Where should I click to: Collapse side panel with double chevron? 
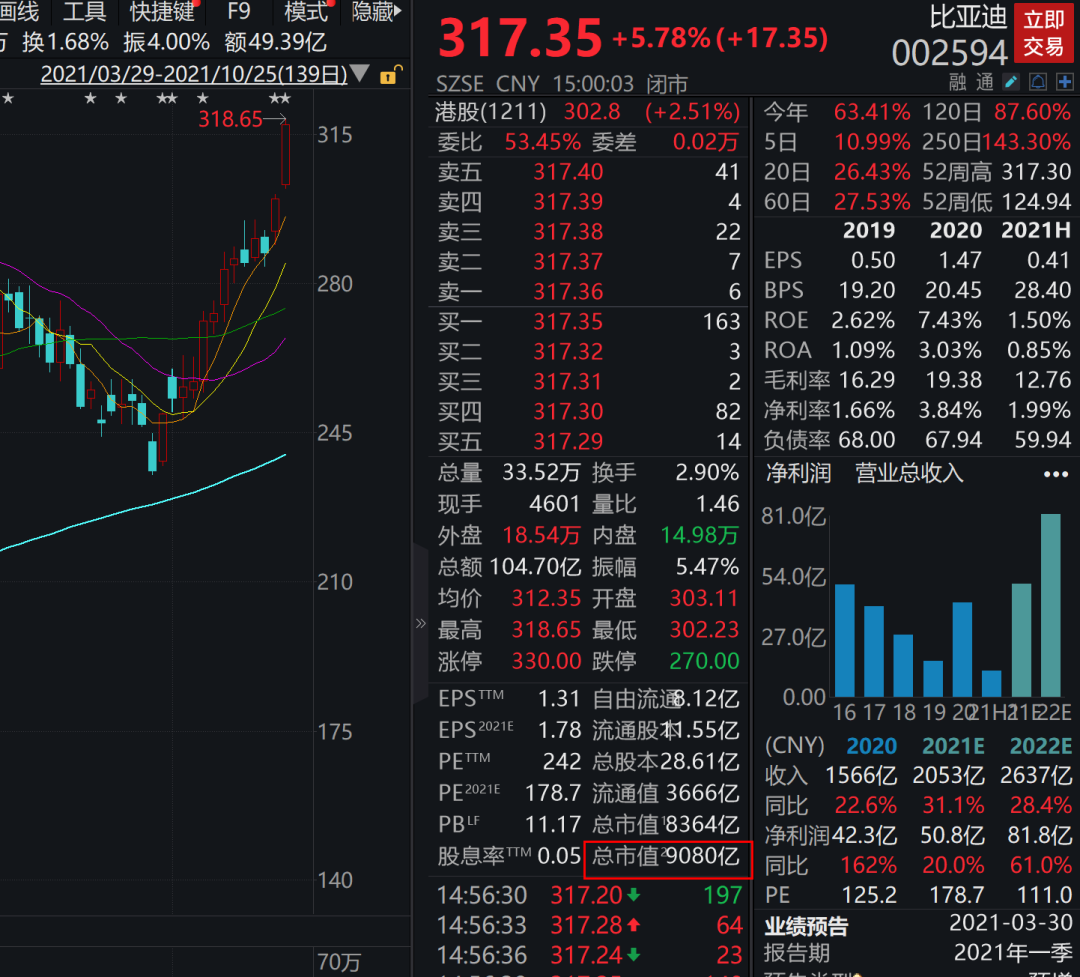pos(421,624)
